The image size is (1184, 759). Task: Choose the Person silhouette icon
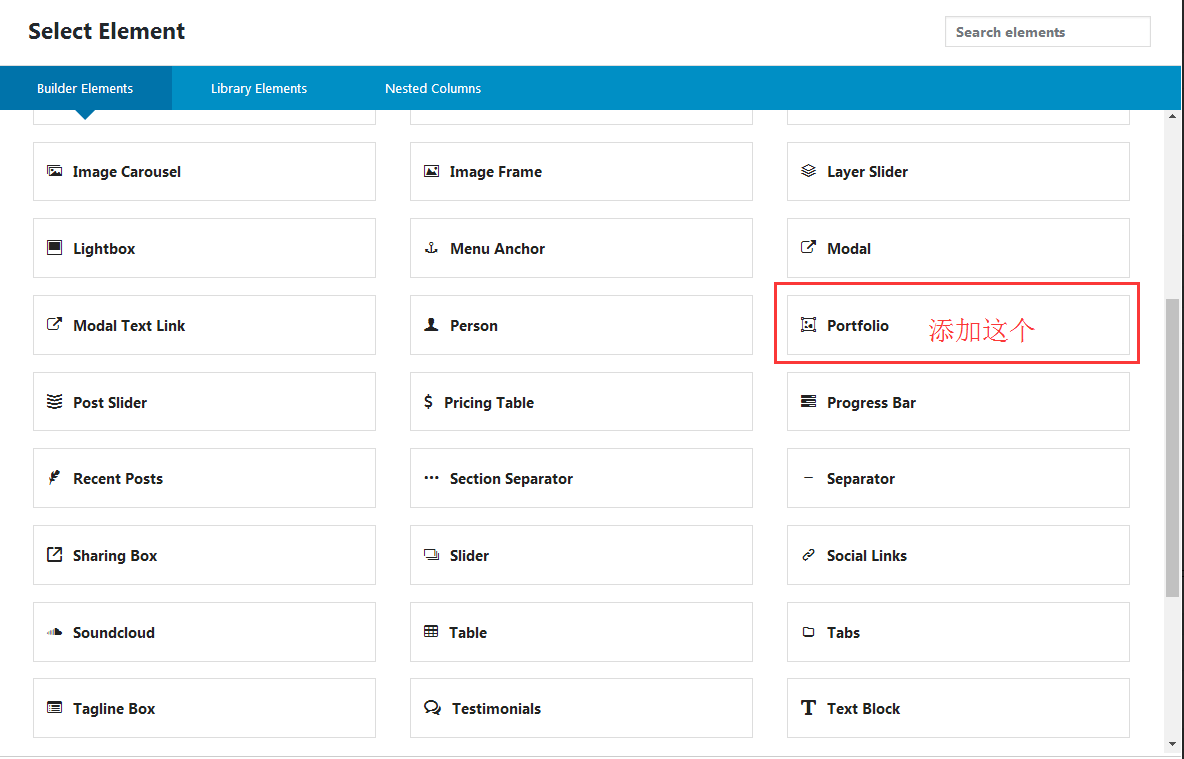[x=431, y=325]
